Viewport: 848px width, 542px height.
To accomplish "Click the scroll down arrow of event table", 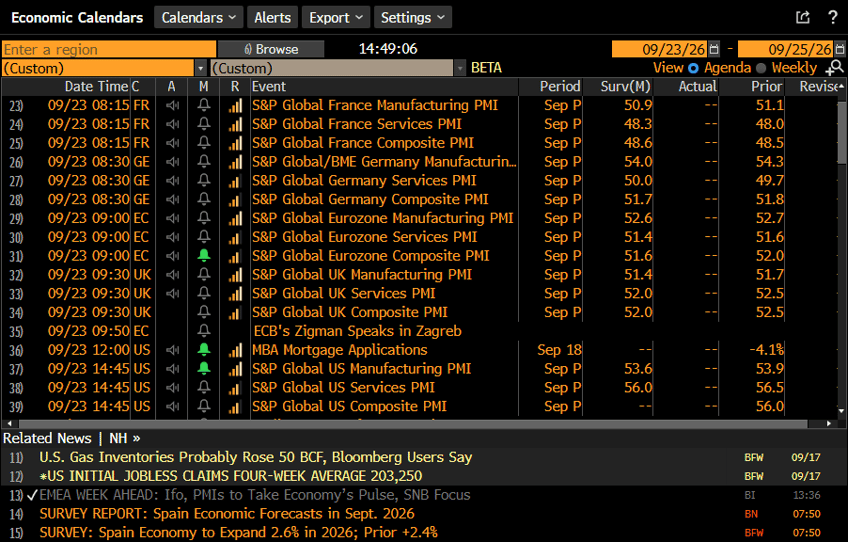I will [x=842, y=411].
